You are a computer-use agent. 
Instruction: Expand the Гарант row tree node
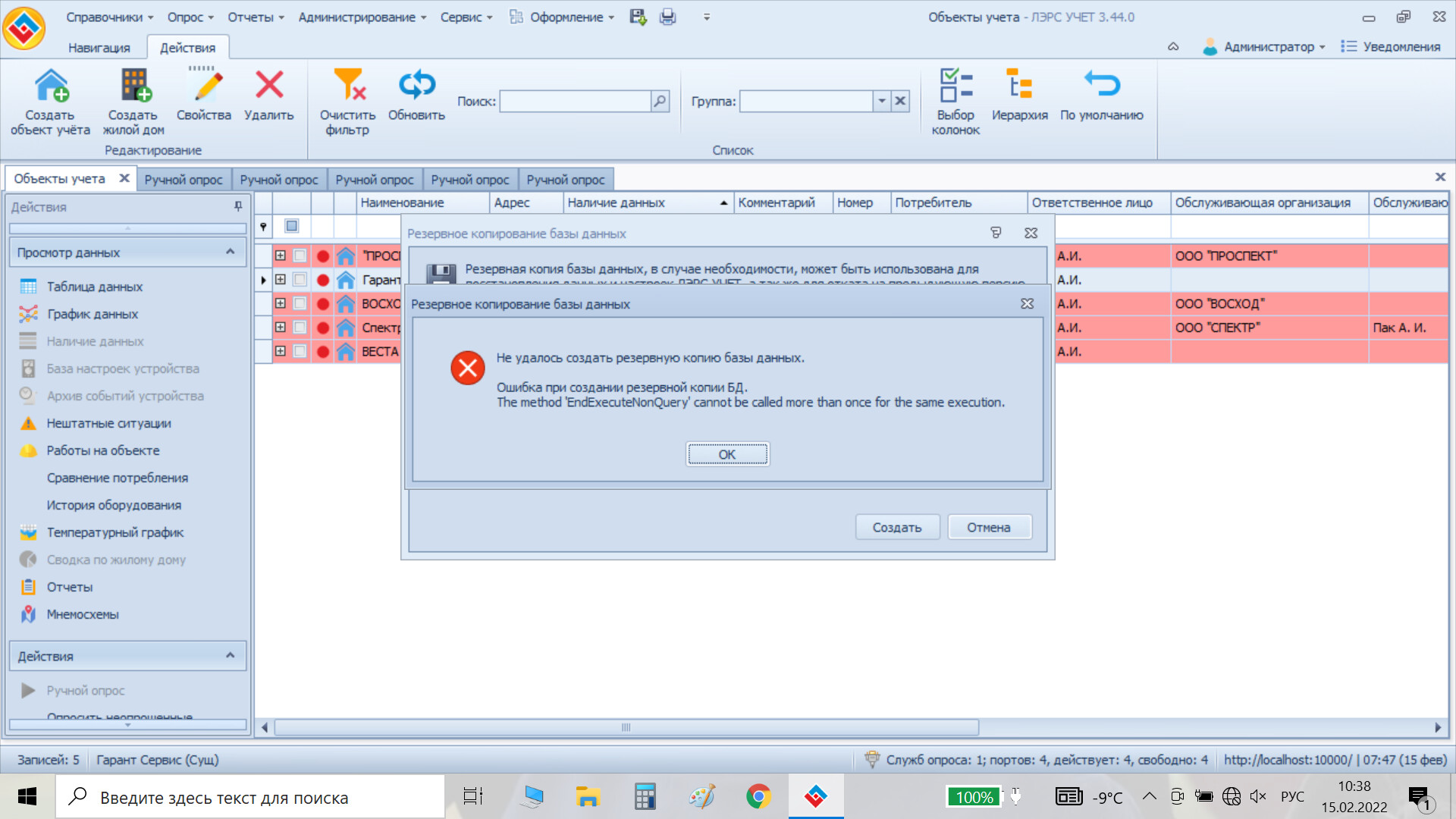pyautogui.click(x=280, y=279)
